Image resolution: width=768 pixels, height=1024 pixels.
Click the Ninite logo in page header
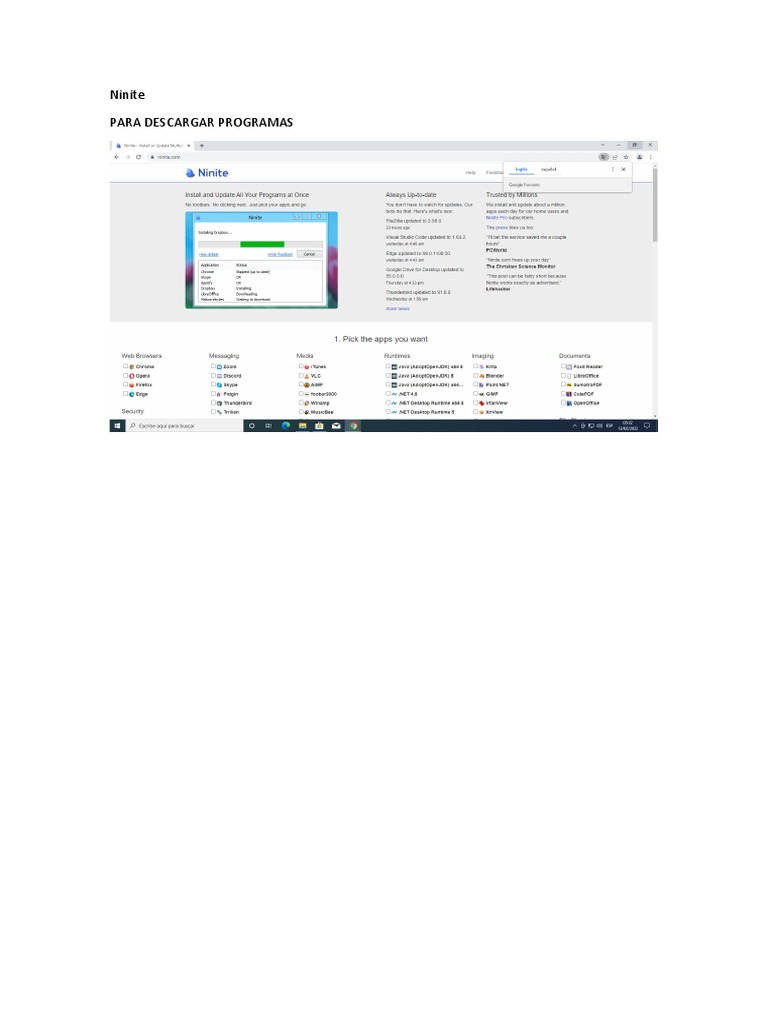206,173
